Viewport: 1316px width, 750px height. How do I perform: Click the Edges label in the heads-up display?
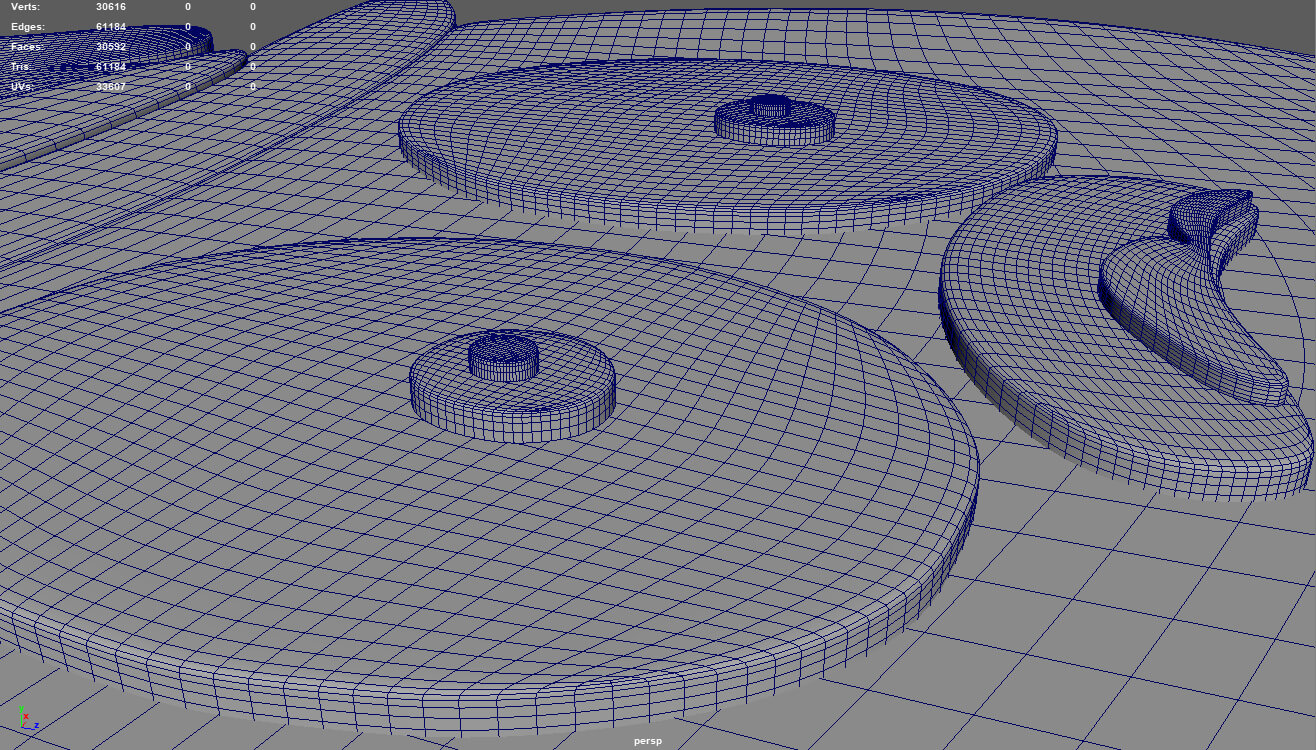pyautogui.click(x=27, y=27)
